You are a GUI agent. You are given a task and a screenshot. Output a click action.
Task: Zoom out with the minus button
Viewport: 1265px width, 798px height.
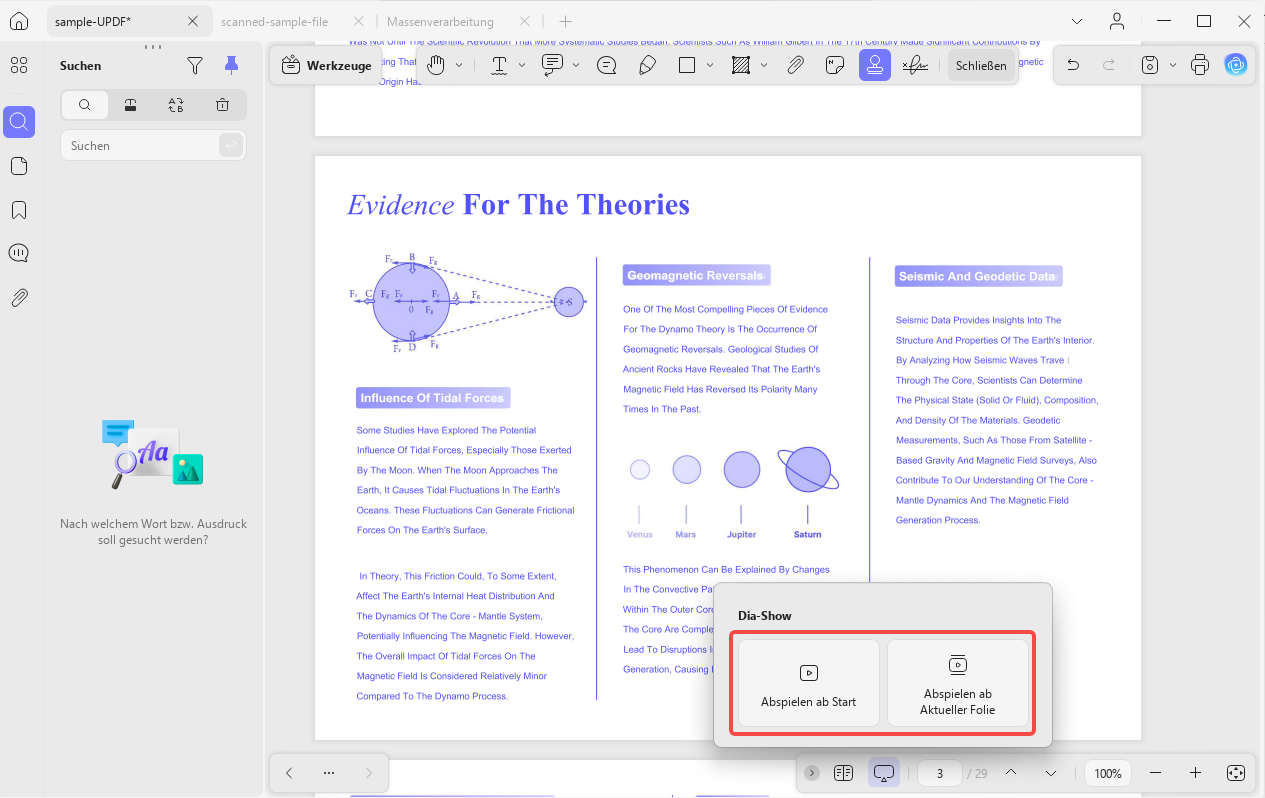[1156, 773]
